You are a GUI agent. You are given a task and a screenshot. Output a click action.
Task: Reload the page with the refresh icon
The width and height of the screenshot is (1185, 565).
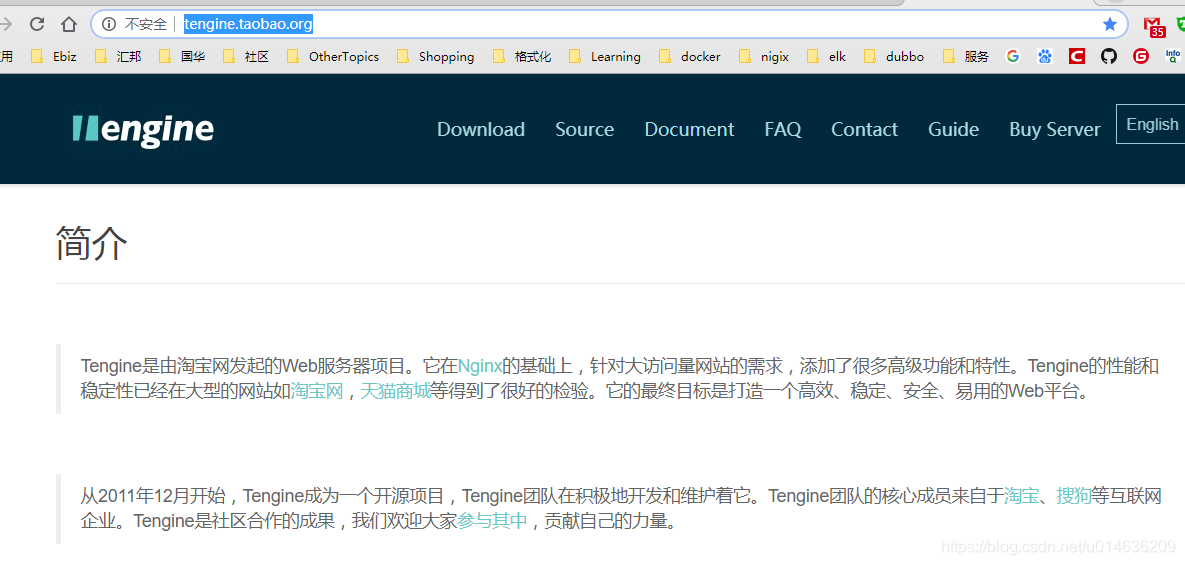(37, 24)
